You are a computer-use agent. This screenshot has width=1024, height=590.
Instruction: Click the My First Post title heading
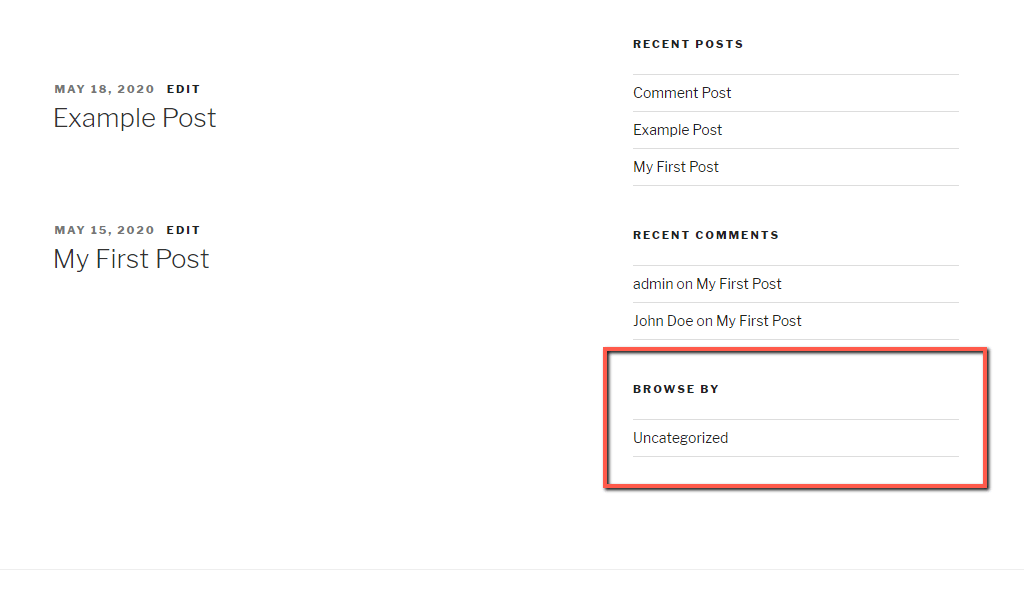(130, 259)
